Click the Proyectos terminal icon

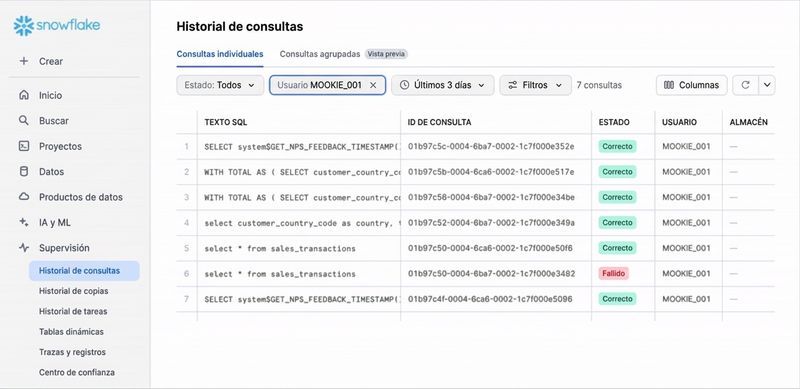[23, 146]
